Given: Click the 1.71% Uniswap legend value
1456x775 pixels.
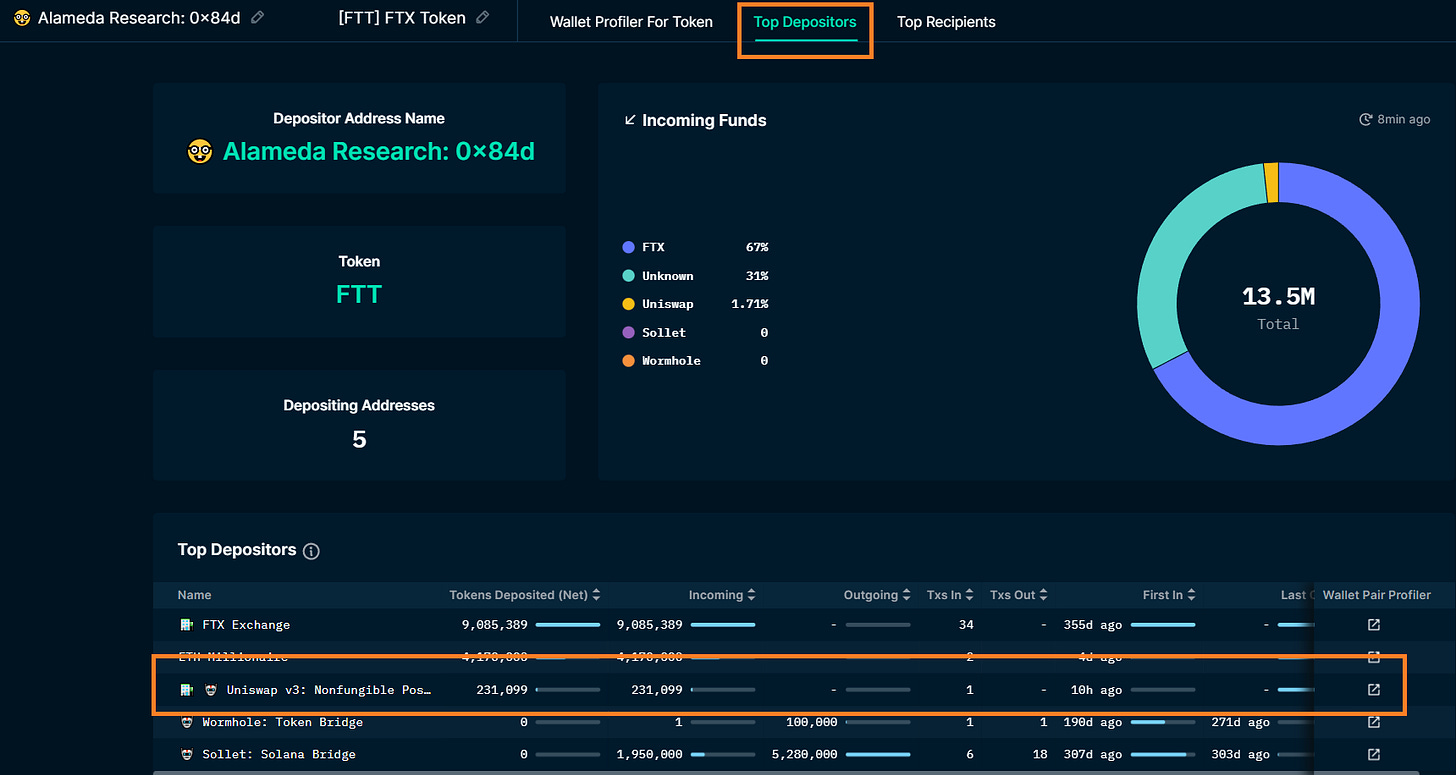Looking at the screenshot, I should [x=750, y=303].
